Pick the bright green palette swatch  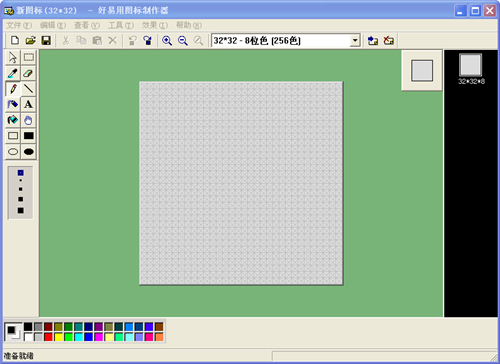[68, 337]
